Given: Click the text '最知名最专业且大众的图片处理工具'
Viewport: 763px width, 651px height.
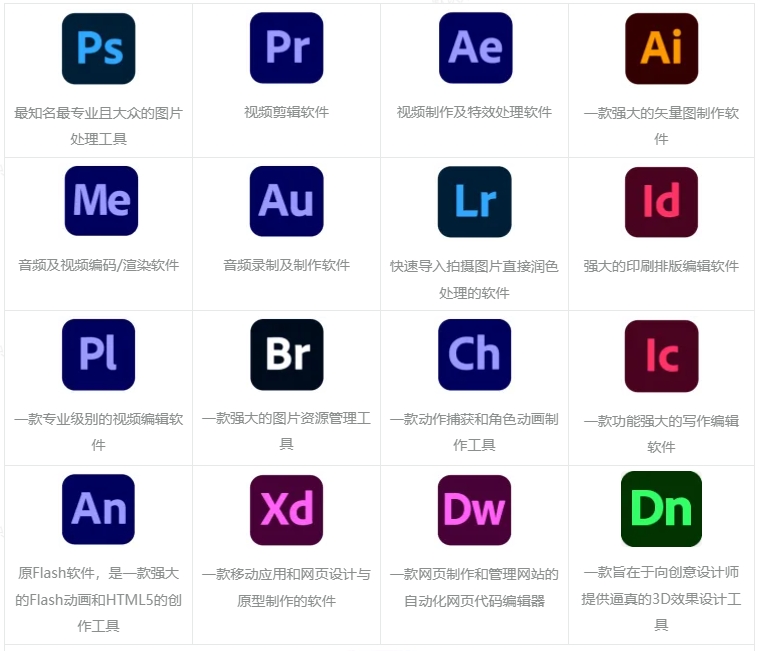Looking at the screenshot, I should pos(99,126).
